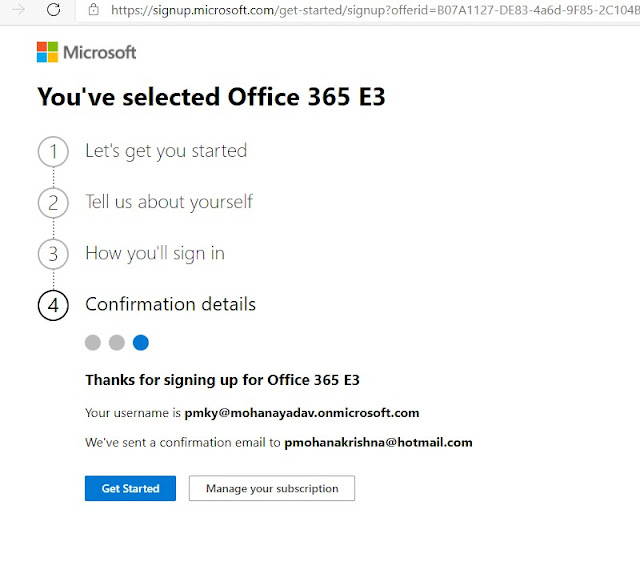Click the step 4 circle icon
This screenshot has height=562, width=640.
pyautogui.click(x=53, y=305)
